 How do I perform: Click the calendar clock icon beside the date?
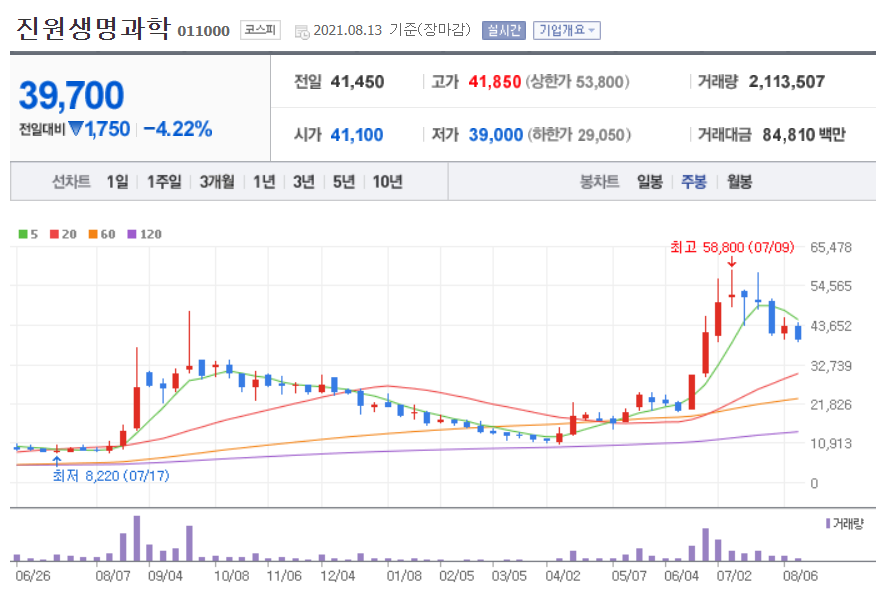click(302, 32)
